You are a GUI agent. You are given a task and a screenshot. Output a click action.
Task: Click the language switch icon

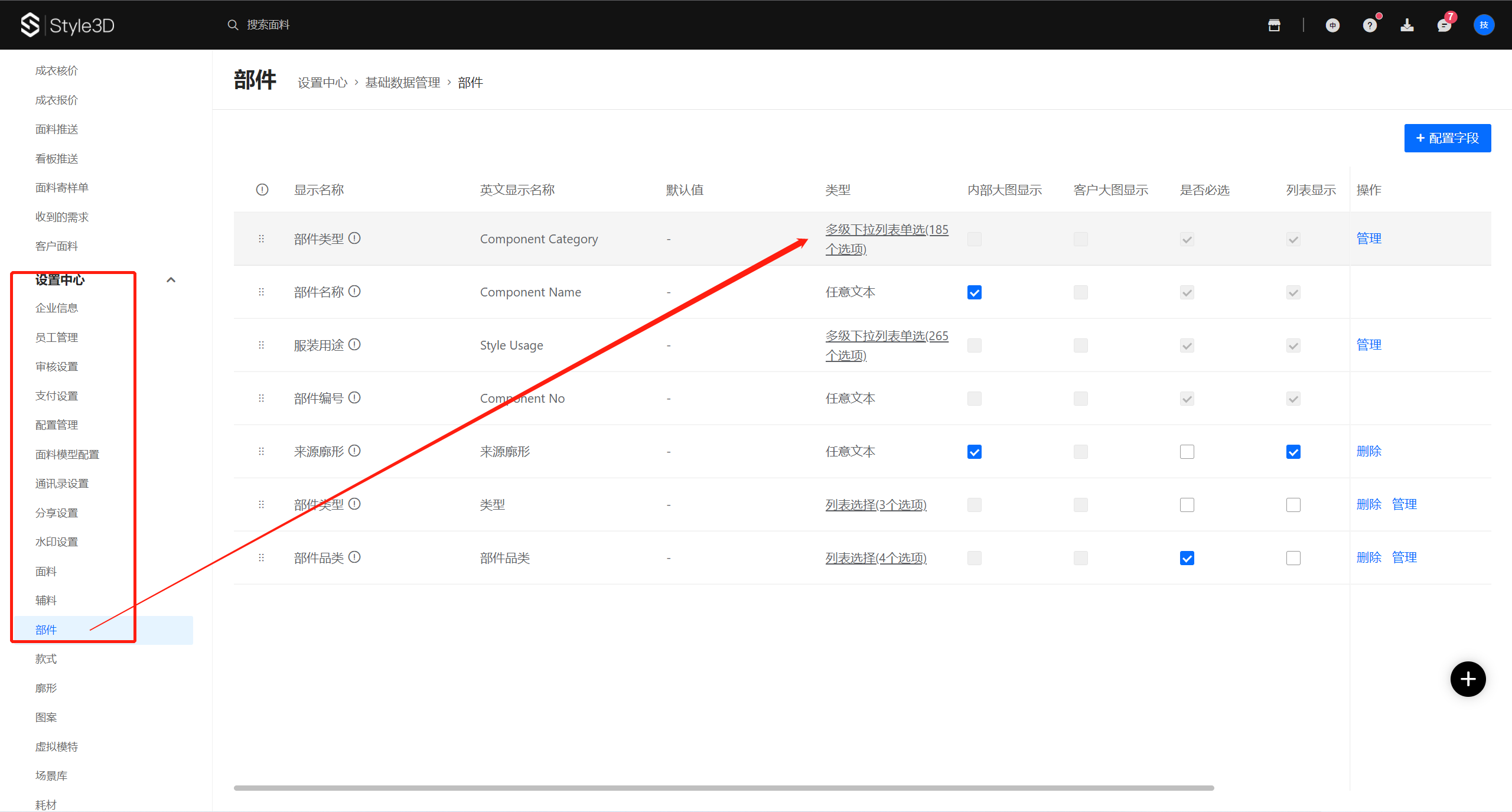coord(1332,25)
